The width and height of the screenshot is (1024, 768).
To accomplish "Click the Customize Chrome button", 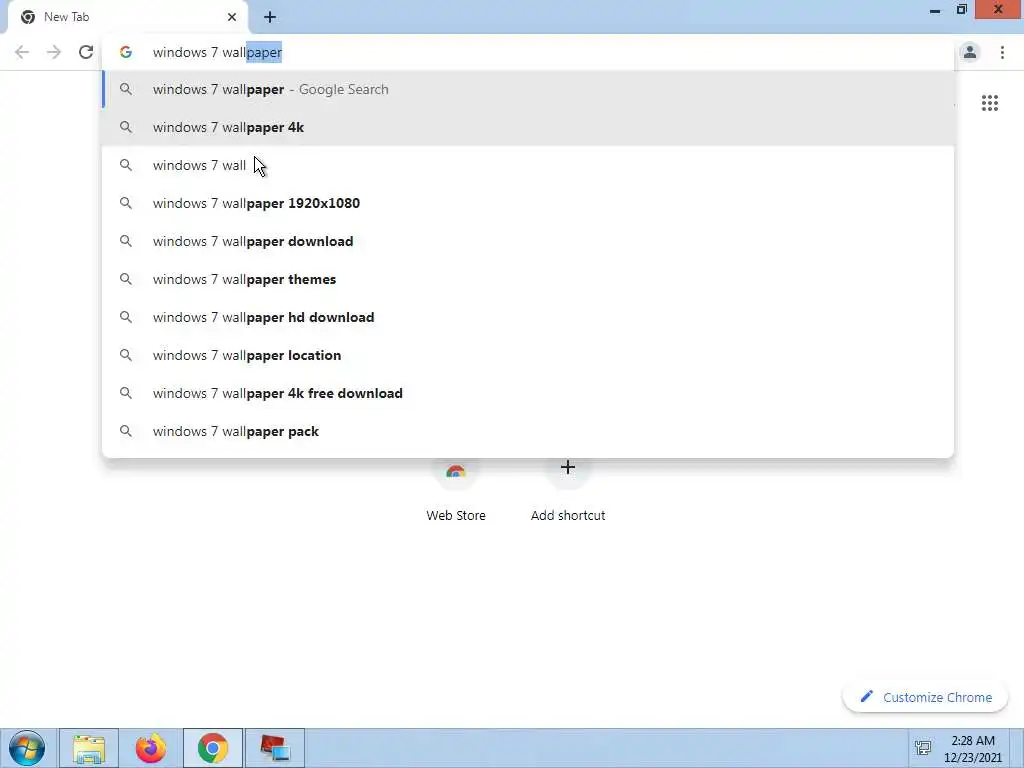I will coord(925,697).
